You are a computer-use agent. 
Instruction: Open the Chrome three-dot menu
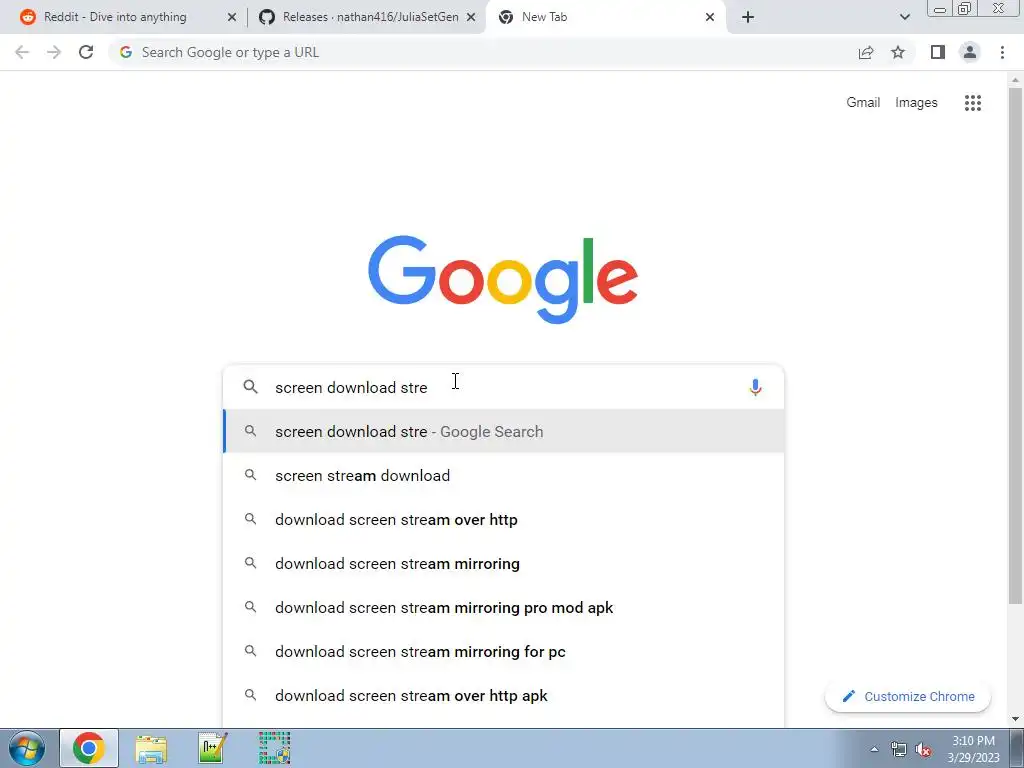tap(1002, 52)
